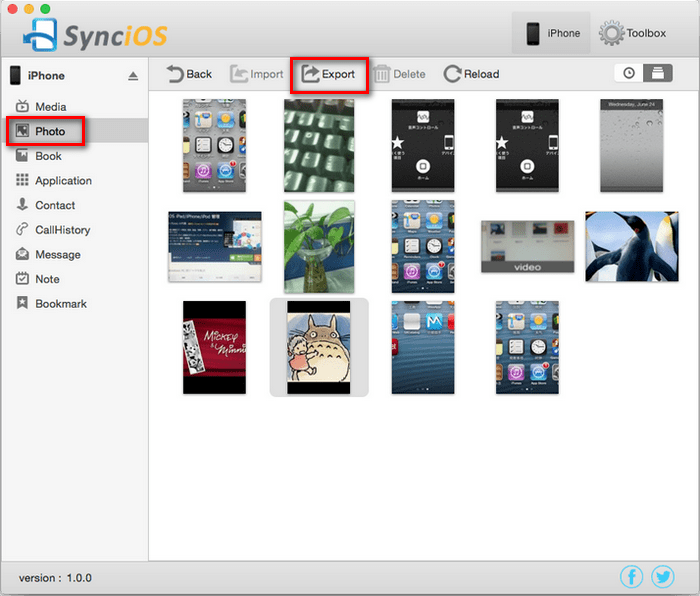Go Back using the toolbar arrow

point(189,74)
